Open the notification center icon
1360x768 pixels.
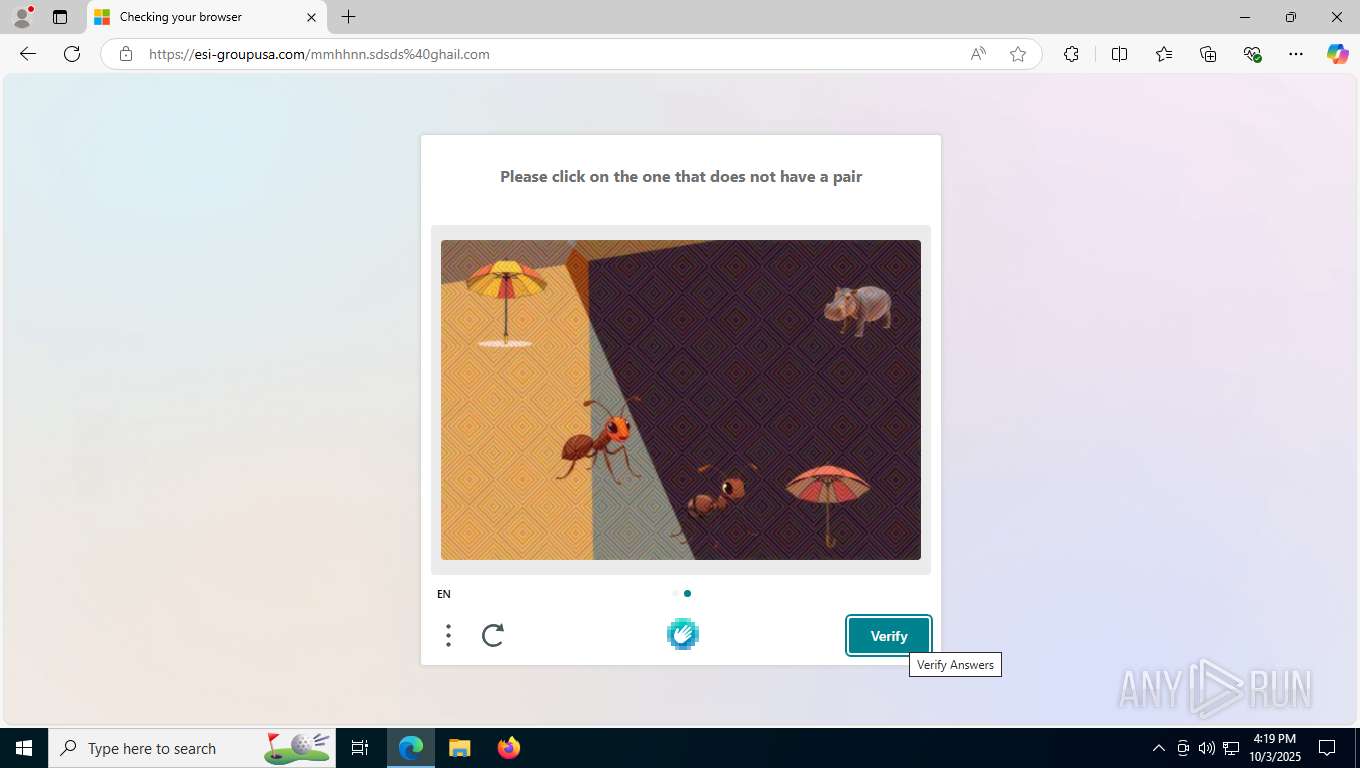pos(1327,748)
